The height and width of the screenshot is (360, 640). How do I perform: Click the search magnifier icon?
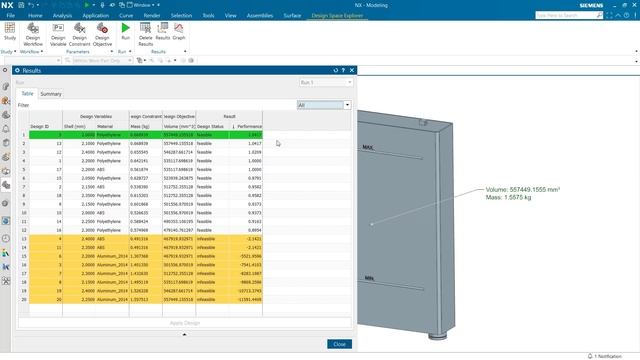click(599, 15)
